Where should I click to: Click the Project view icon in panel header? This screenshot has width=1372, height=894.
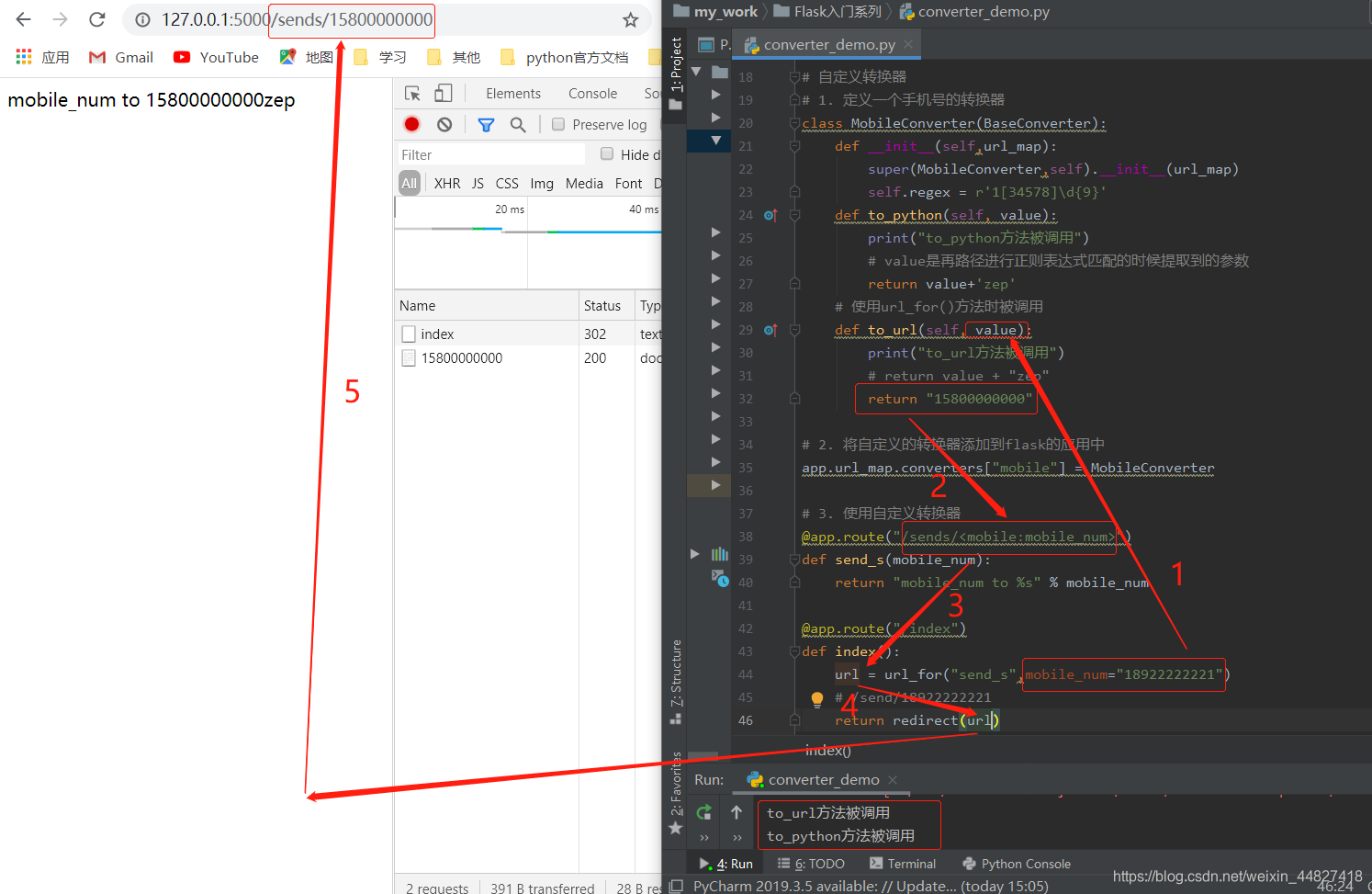click(x=706, y=44)
